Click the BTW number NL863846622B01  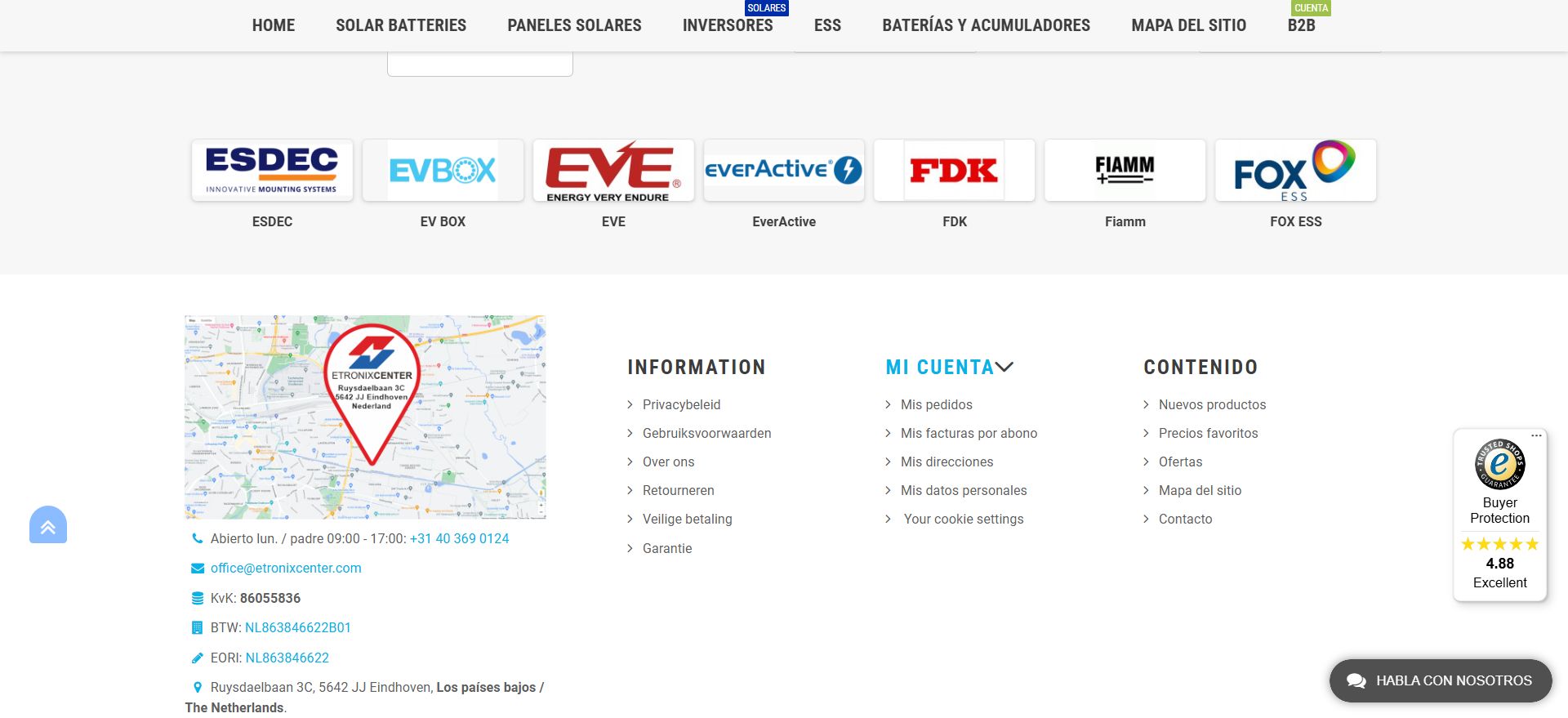(x=298, y=628)
